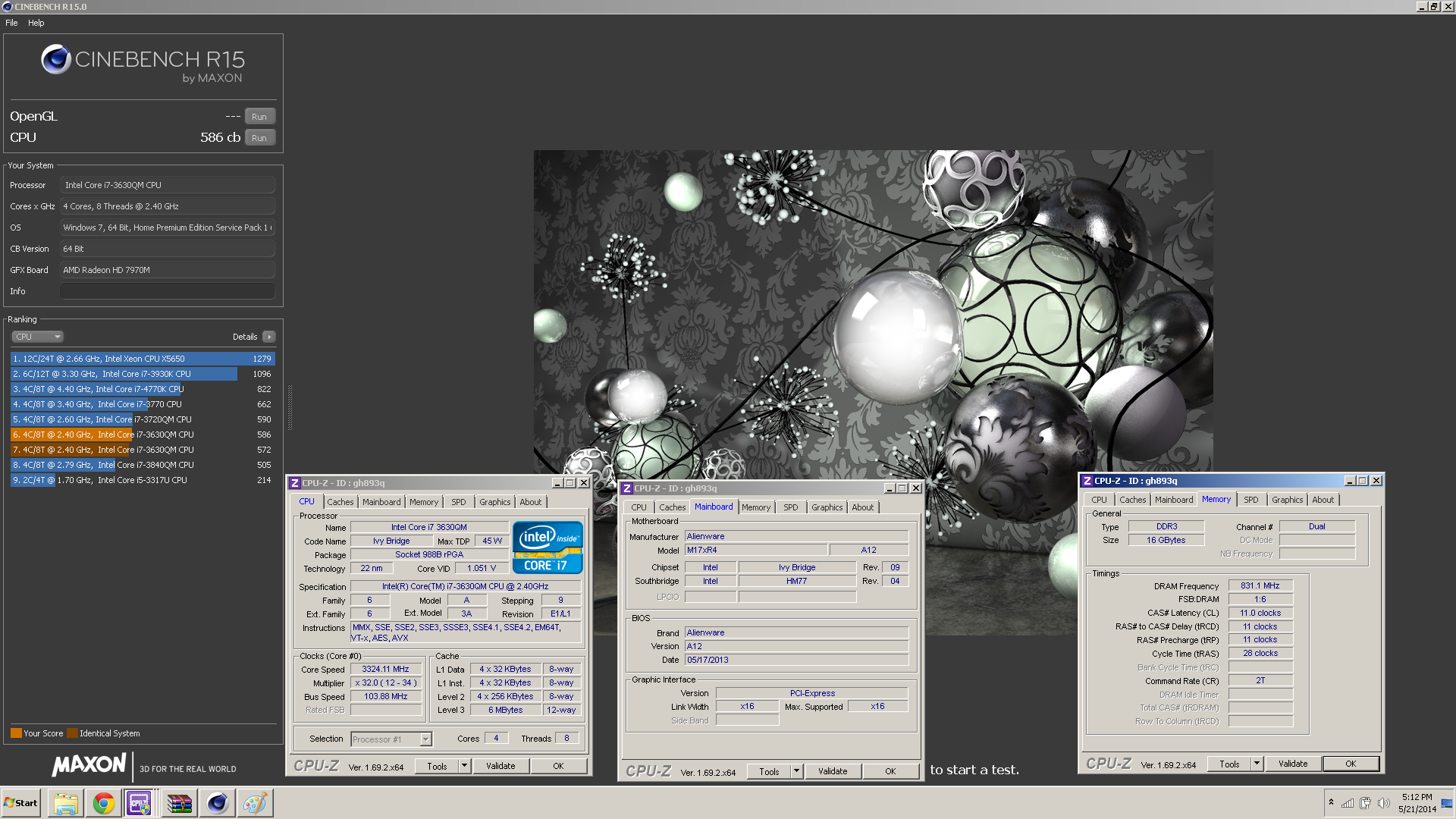Open Tools dropdown arrow in Mainboard window

point(796,771)
